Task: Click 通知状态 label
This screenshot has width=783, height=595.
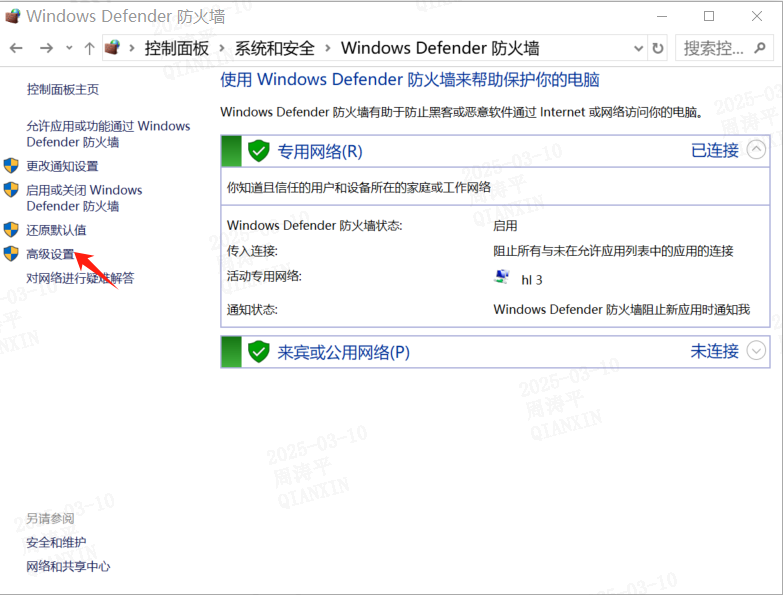Action: pyautogui.click(x=252, y=309)
